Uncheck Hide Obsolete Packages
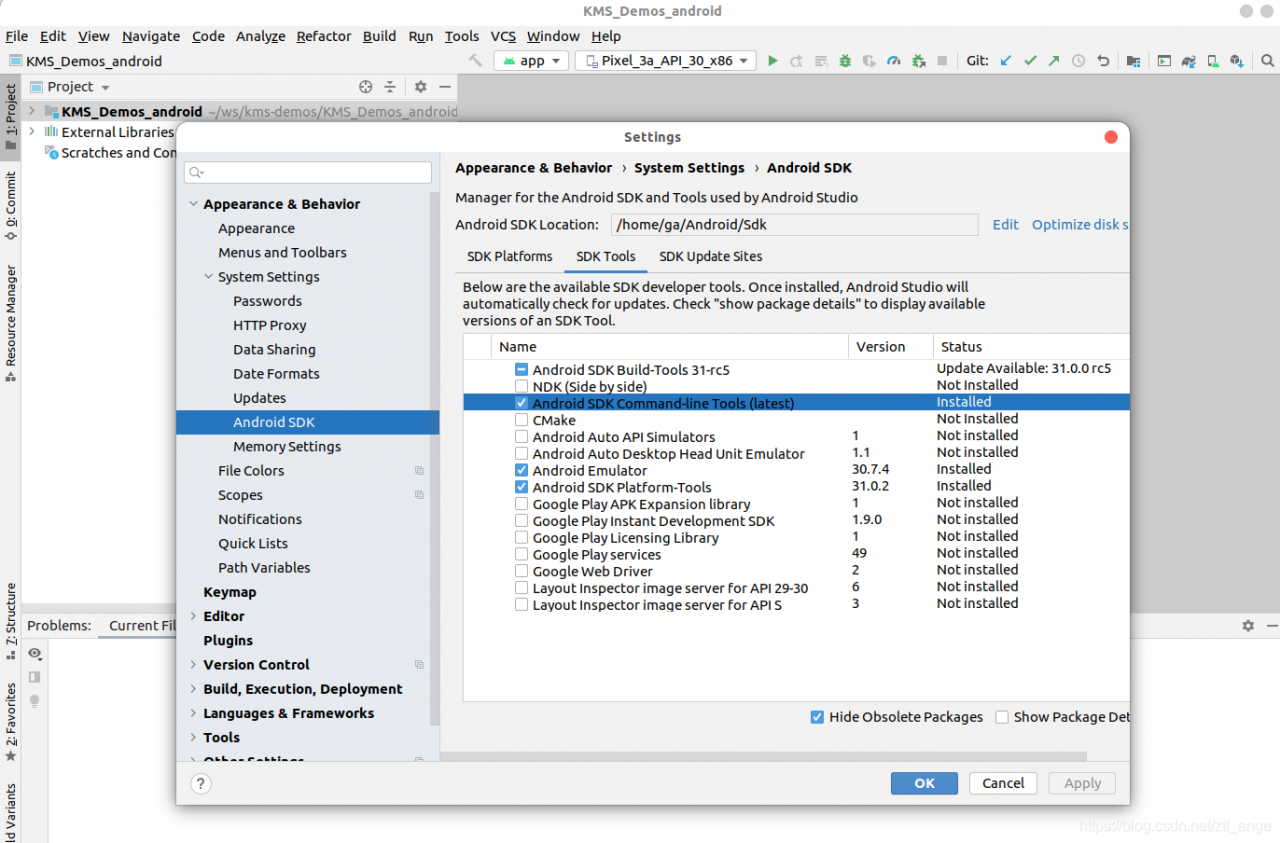The width and height of the screenshot is (1280, 843). coord(817,717)
